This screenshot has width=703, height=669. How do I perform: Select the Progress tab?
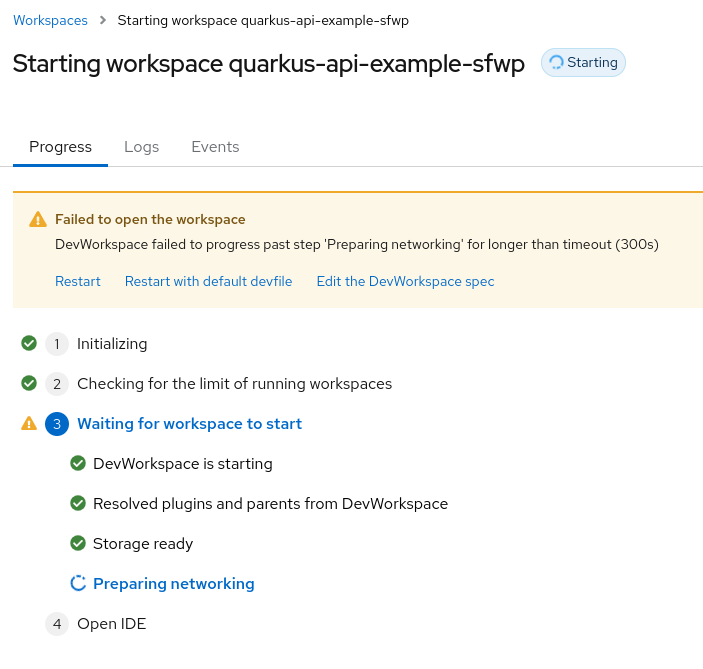pos(60,147)
